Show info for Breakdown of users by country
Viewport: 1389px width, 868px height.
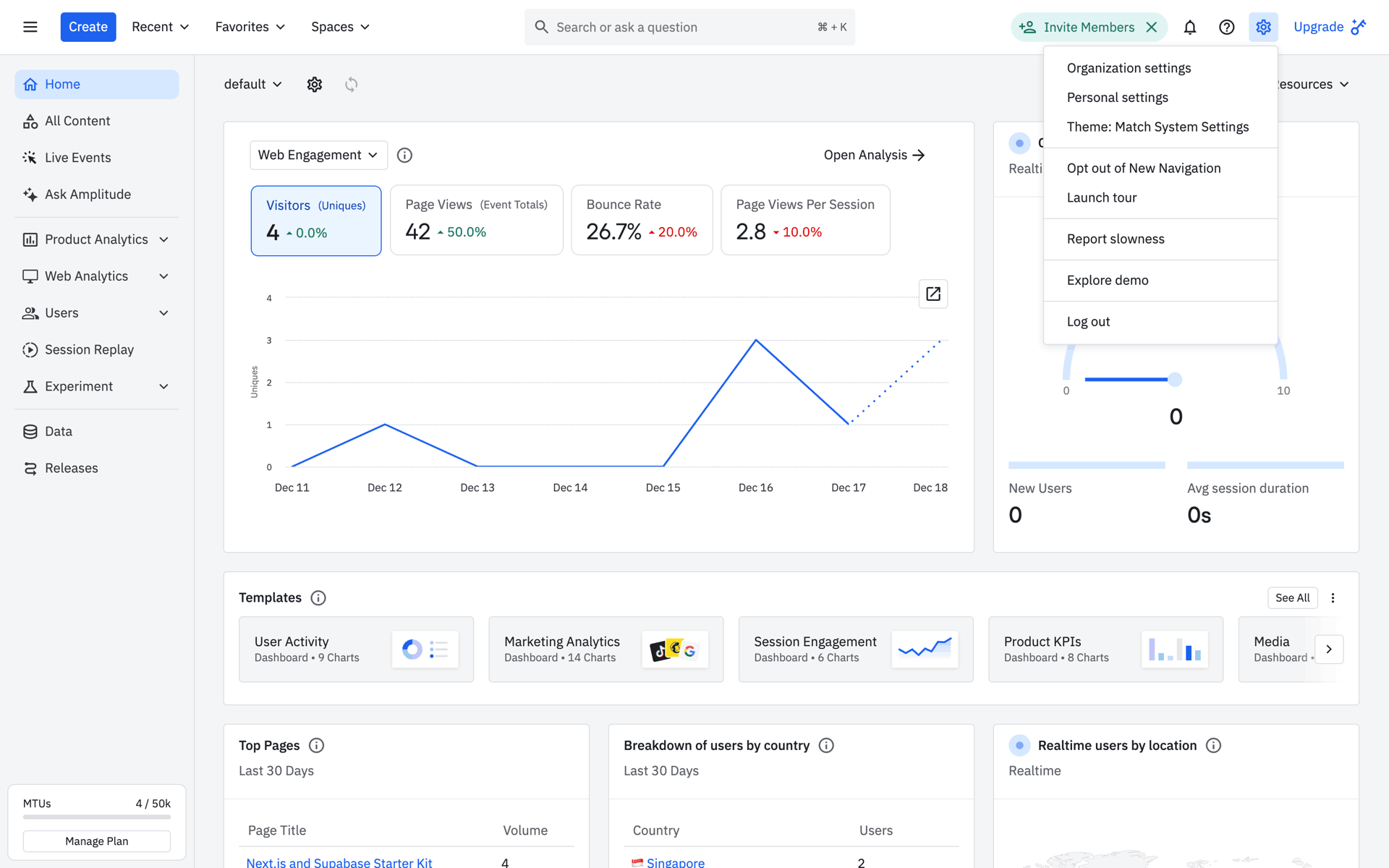826,745
